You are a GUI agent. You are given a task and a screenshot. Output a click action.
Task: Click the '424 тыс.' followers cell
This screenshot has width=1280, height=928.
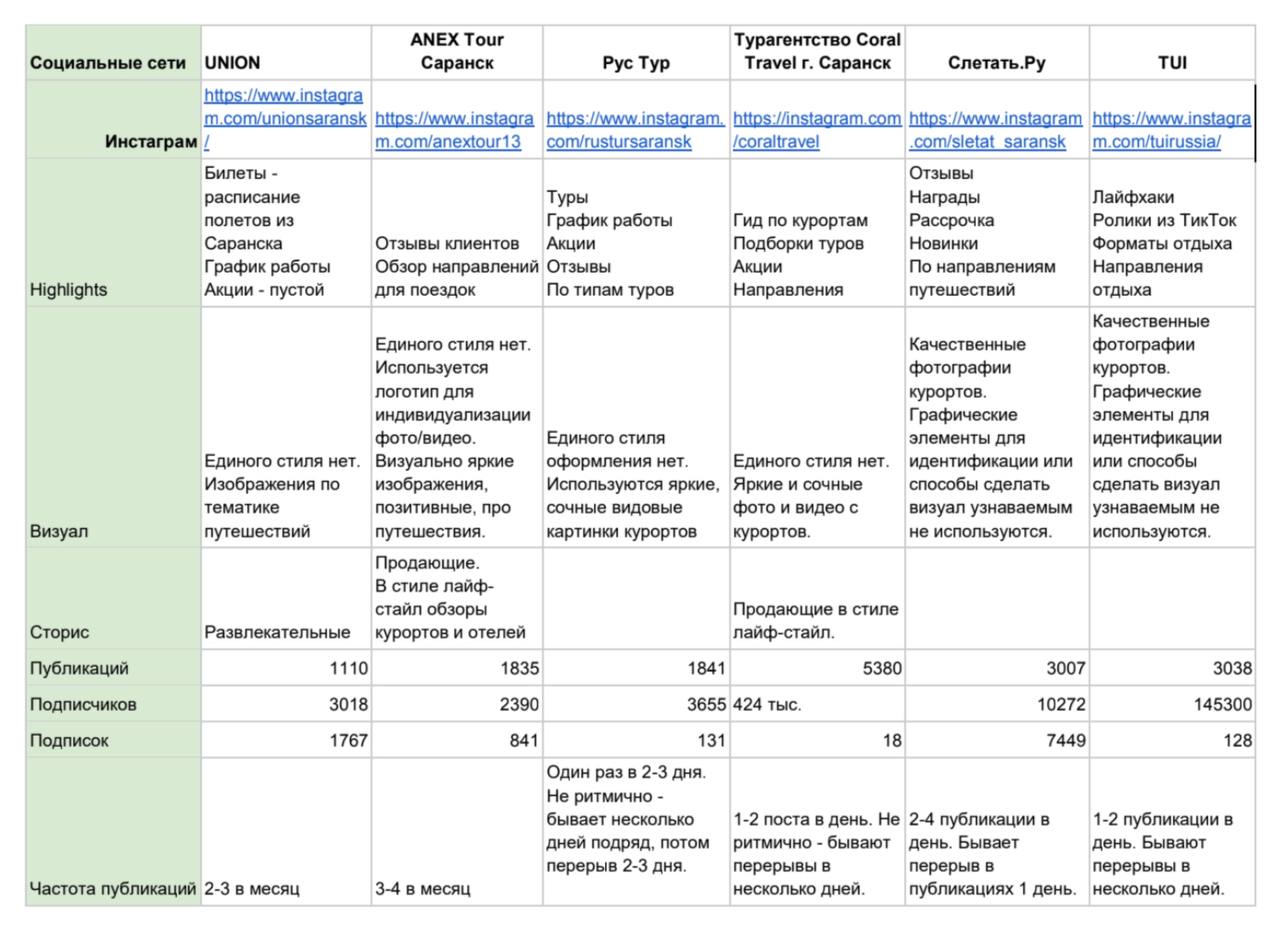pos(817,704)
